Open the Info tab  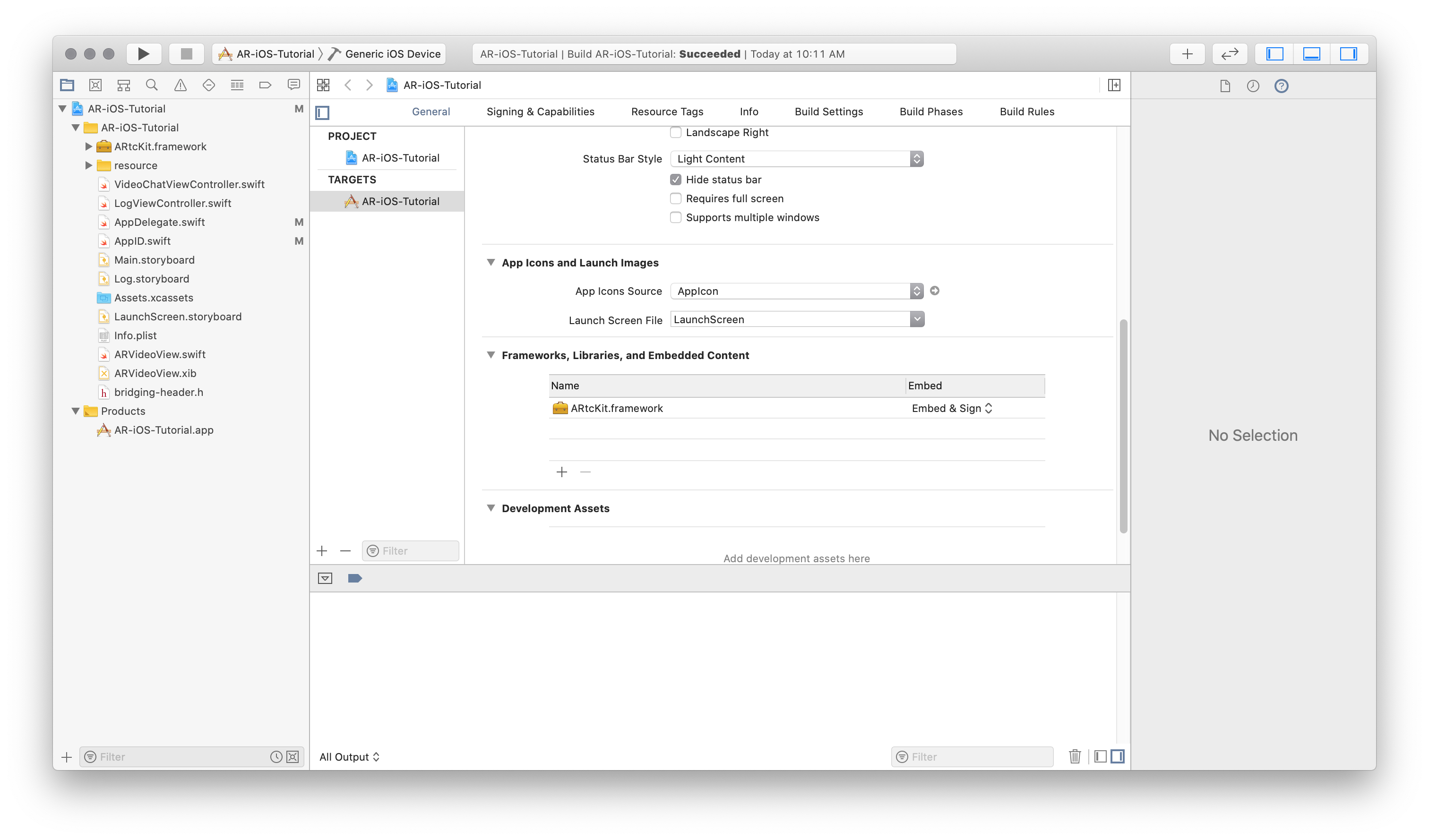tap(749, 111)
